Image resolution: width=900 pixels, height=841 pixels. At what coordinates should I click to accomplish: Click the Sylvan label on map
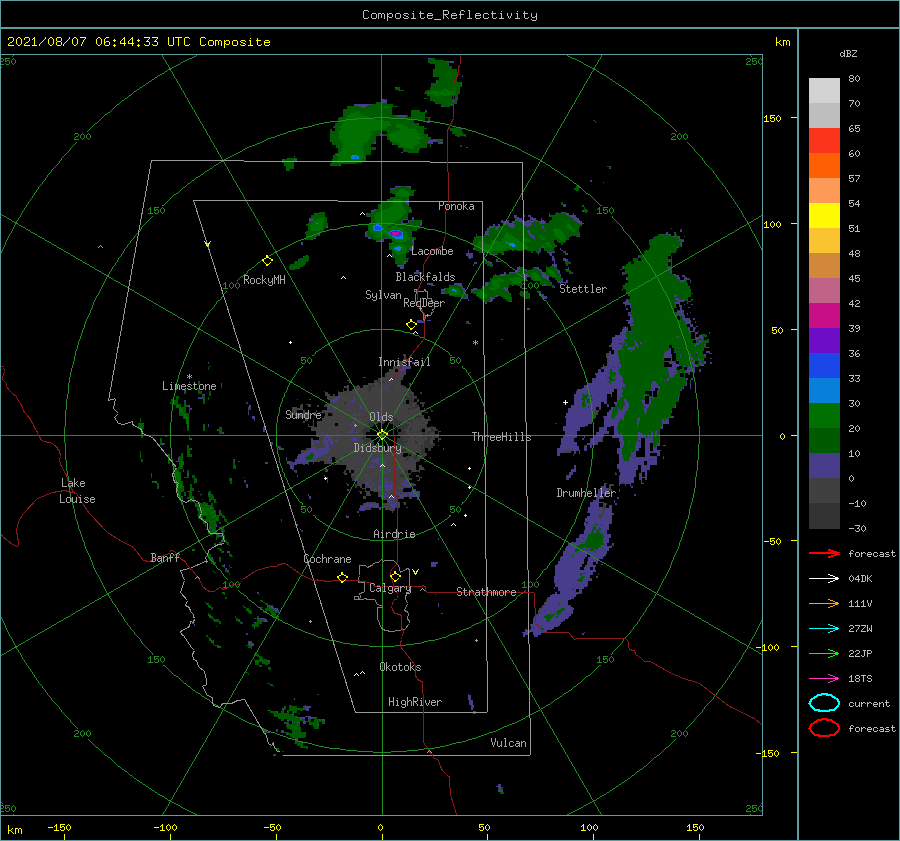pos(383,295)
